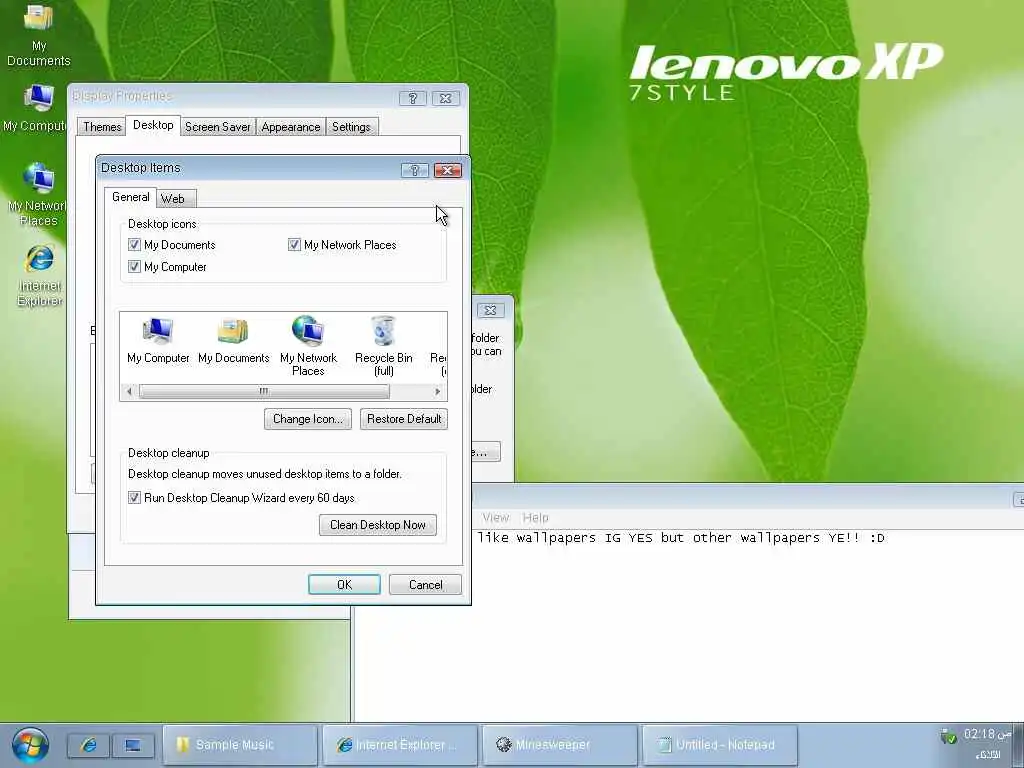
Task: Open the Settings tab in Display Properties
Action: click(351, 127)
